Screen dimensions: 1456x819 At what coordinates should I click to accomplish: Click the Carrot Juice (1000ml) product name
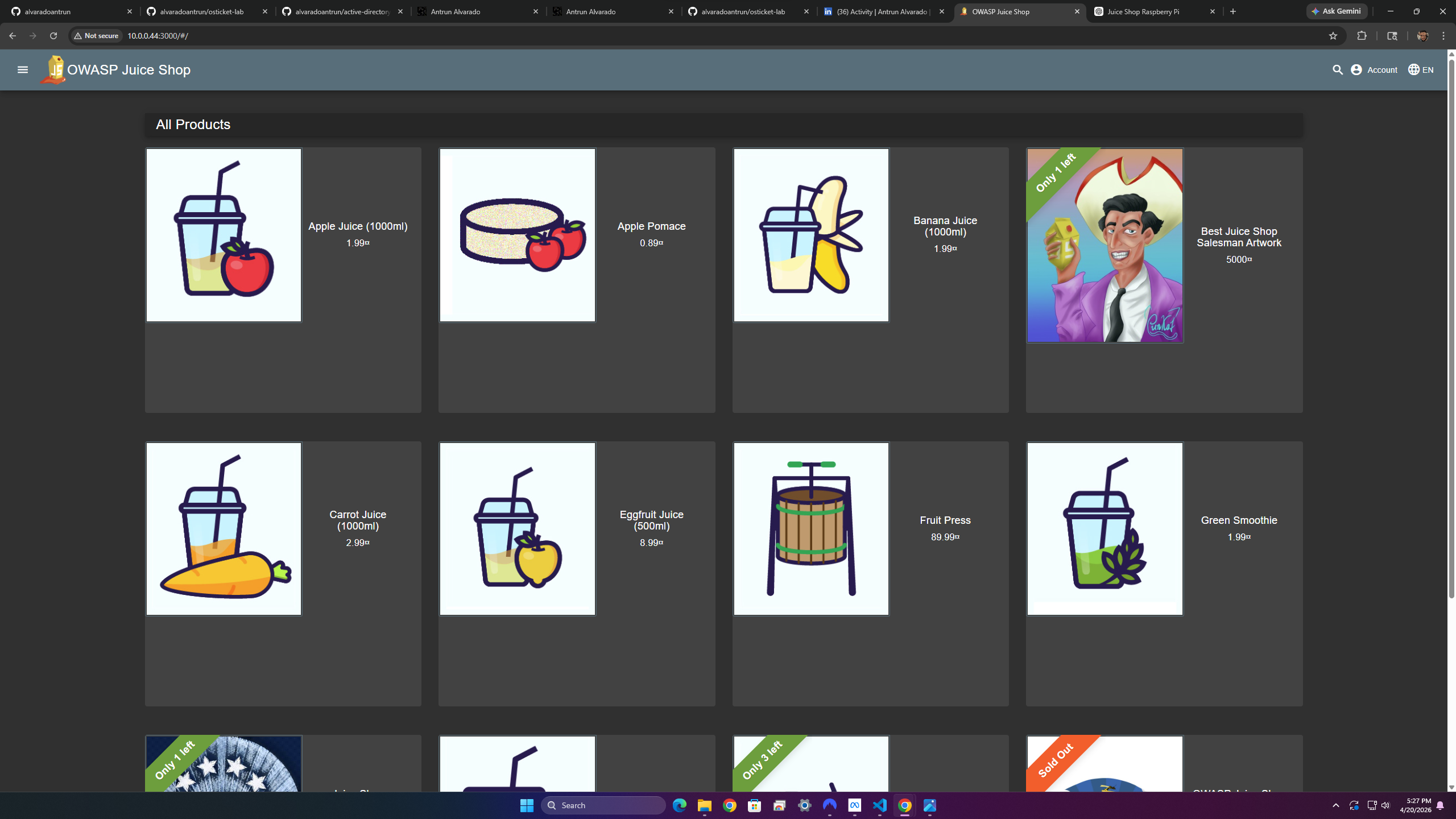point(358,520)
